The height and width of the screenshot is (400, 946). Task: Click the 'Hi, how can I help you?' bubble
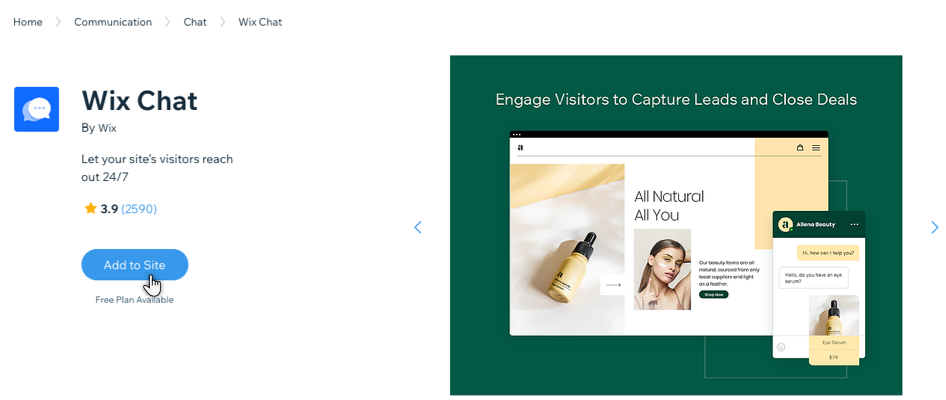coord(829,253)
